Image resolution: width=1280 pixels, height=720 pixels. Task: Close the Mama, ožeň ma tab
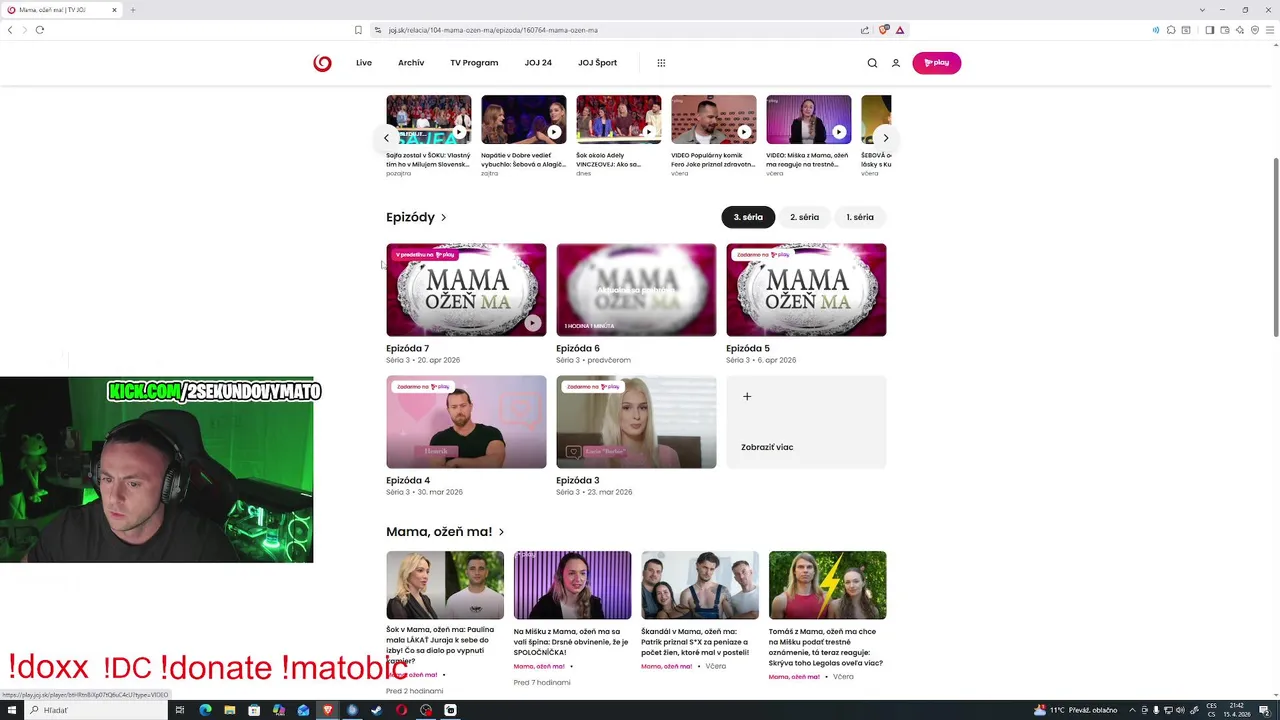[114, 10]
